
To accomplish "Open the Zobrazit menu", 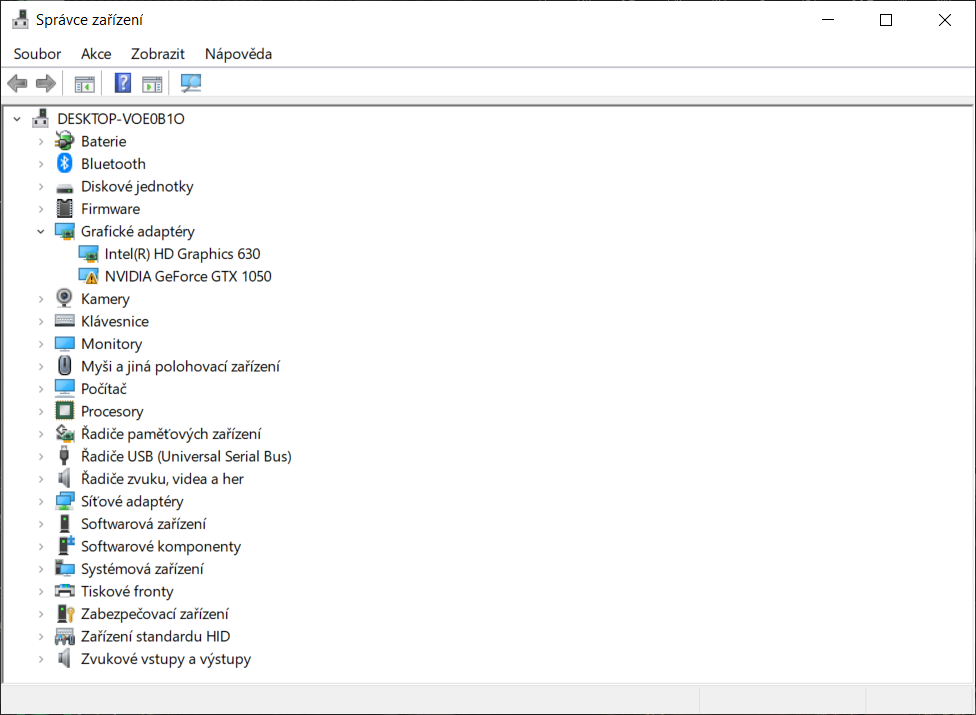I will coord(157,54).
